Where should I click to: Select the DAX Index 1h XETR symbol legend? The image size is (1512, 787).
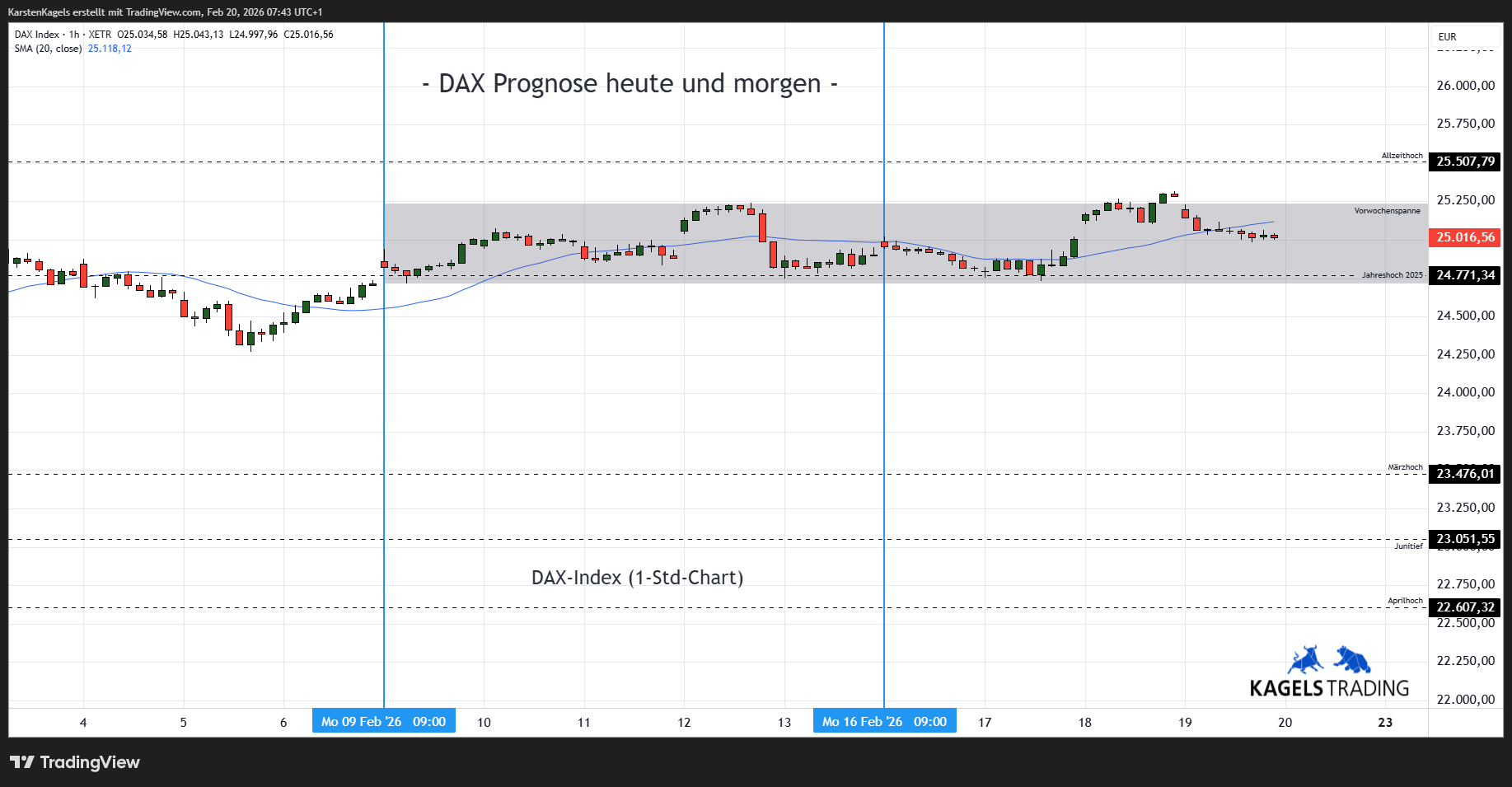(x=63, y=35)
